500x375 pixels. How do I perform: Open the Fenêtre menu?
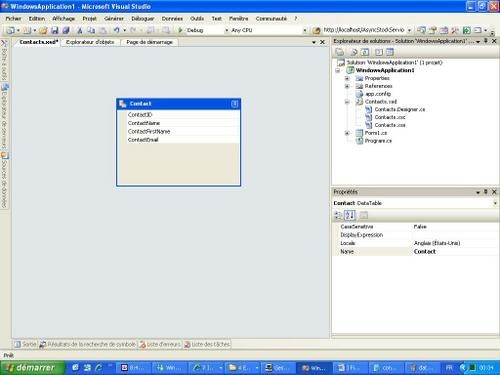[239, 19]
